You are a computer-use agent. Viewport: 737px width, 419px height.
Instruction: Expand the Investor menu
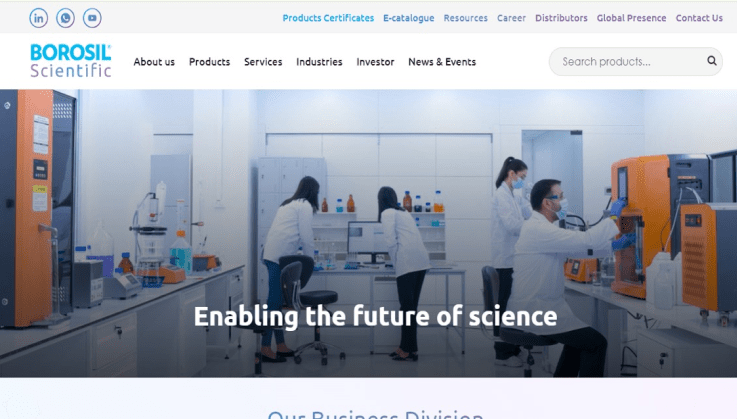[x=375, y=62]
